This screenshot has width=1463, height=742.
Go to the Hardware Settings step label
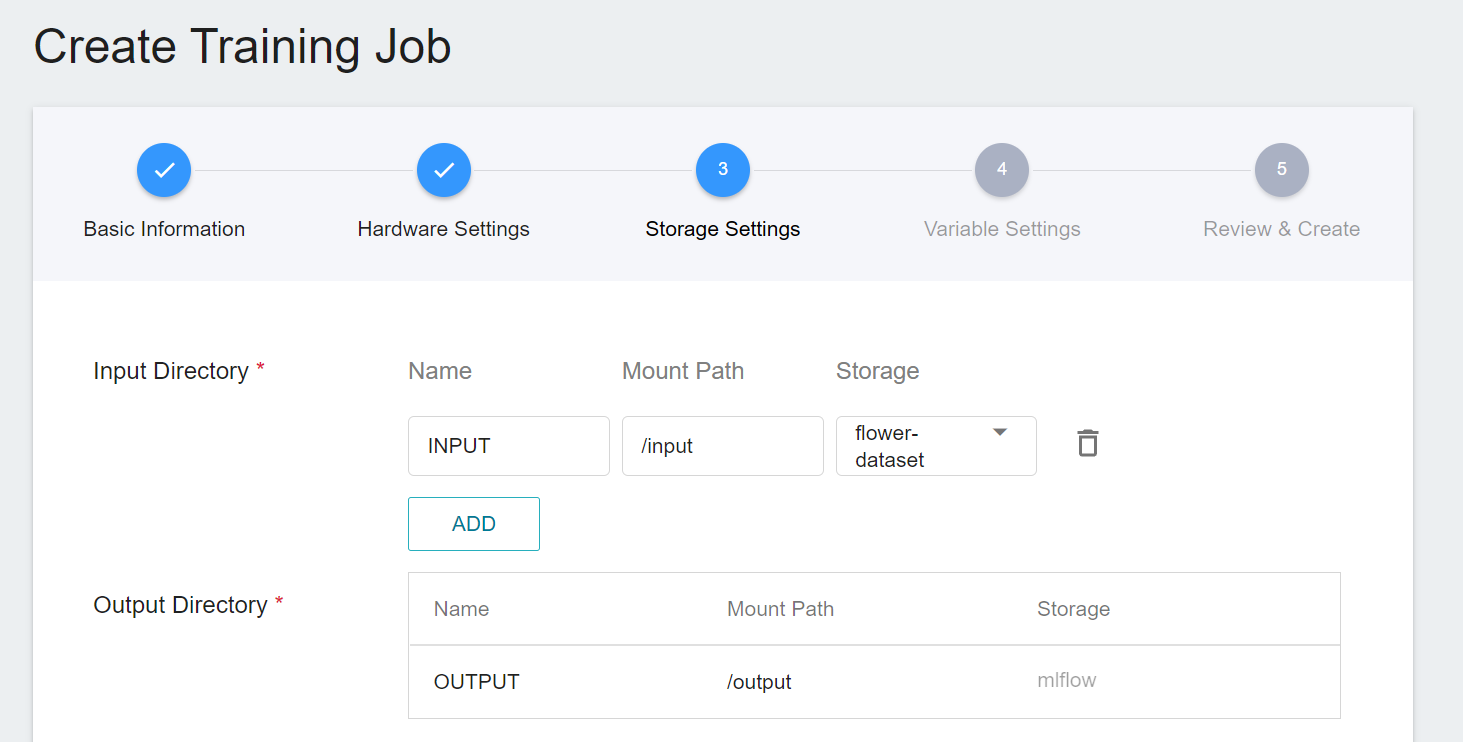pyautogui.click(x=444, y=229)
